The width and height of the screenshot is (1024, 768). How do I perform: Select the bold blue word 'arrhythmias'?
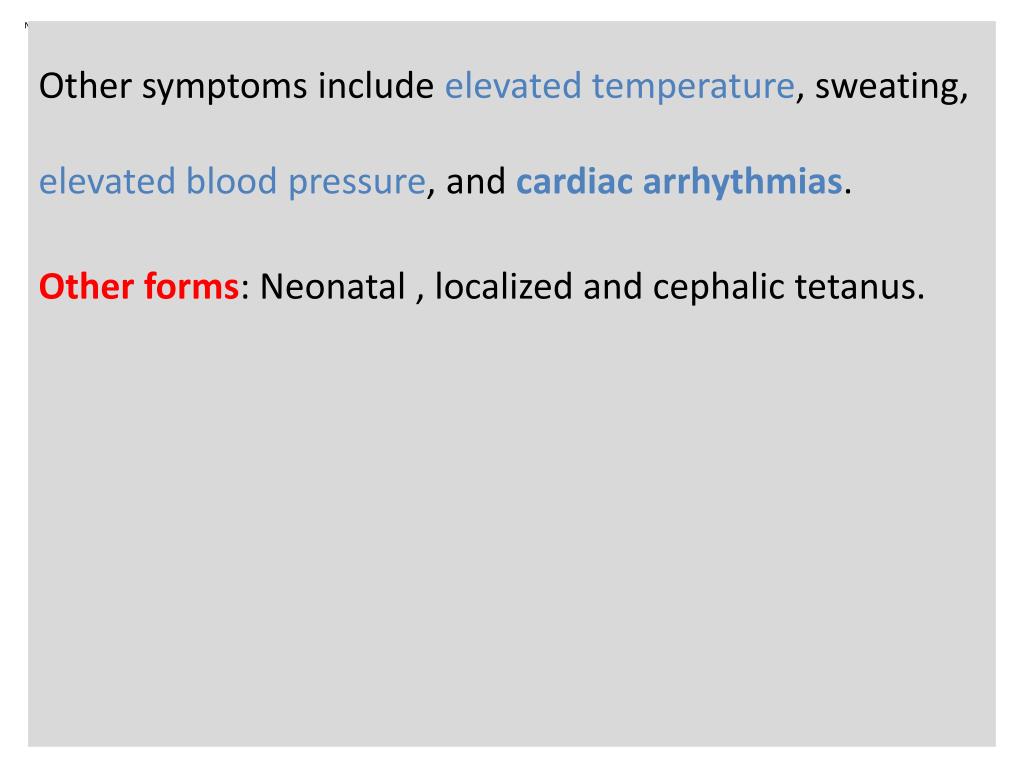point(743,182)
